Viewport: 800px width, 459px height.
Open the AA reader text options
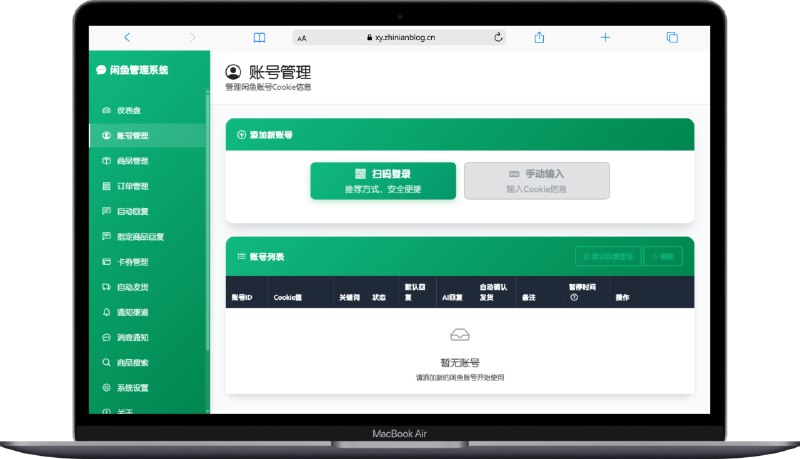302,38
